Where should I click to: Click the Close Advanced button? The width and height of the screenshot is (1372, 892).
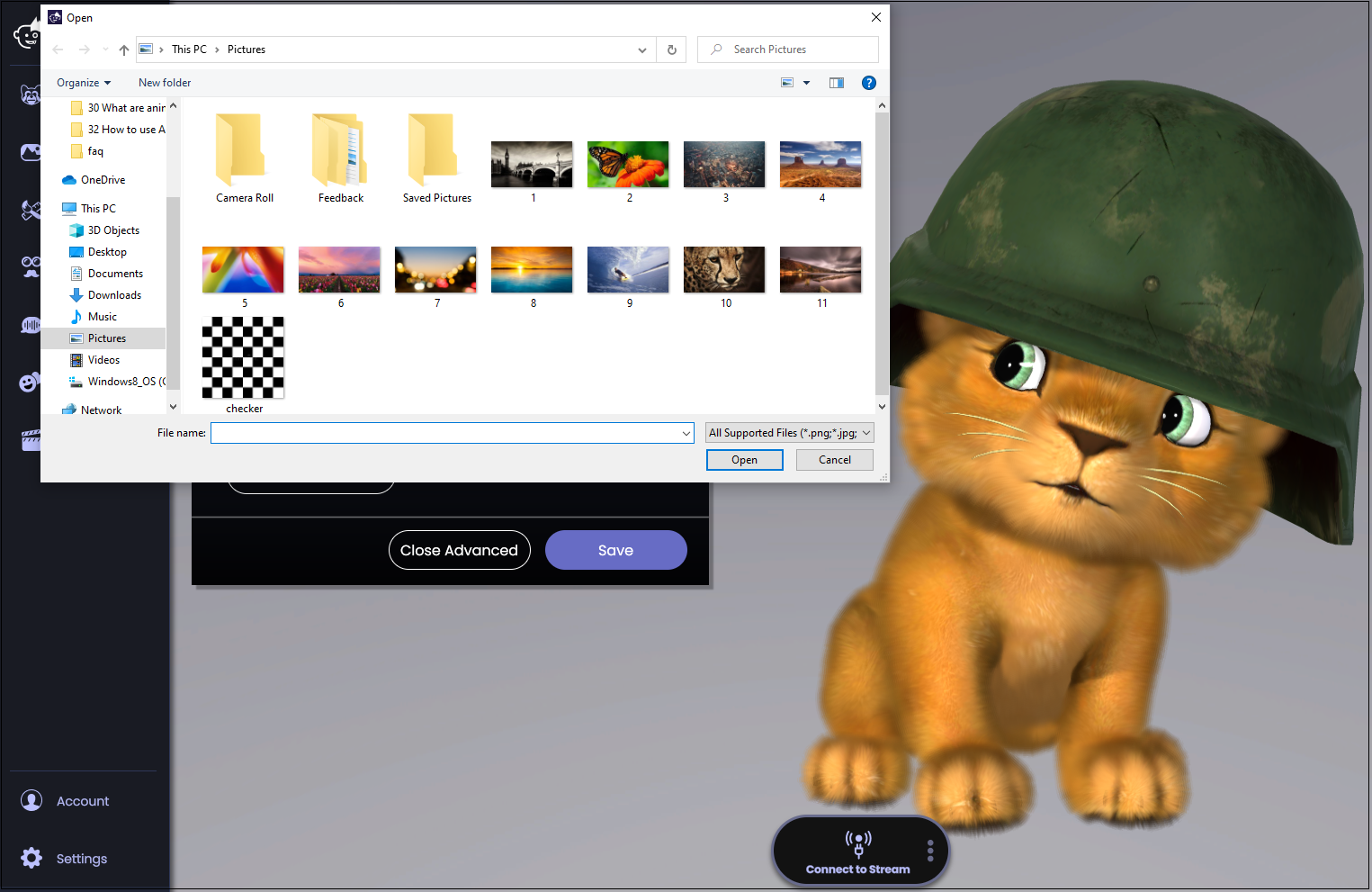point(460,550)
